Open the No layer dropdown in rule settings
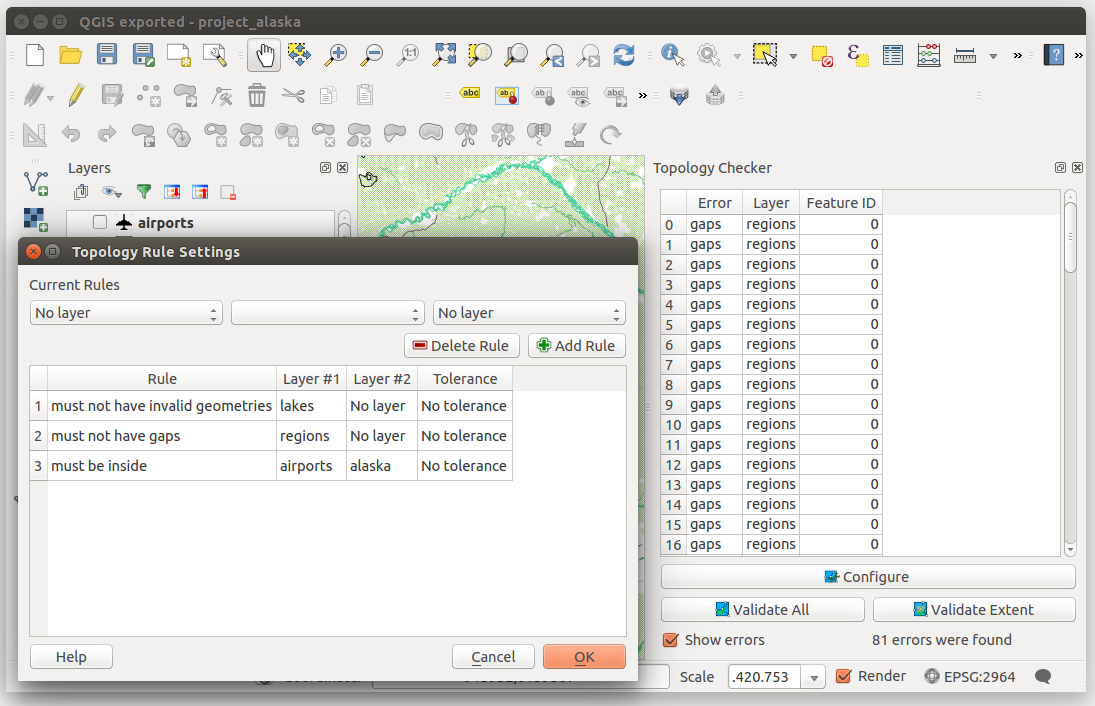 point(126,312)
